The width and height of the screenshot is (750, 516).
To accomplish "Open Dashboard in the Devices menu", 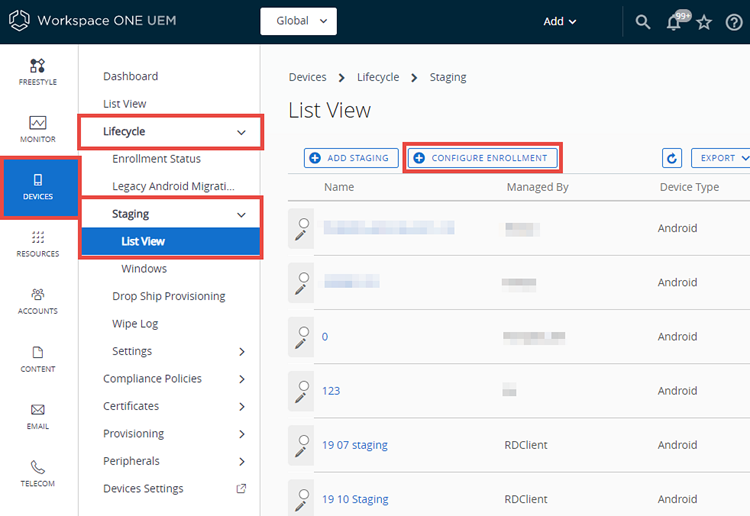I will pos(131,76).
